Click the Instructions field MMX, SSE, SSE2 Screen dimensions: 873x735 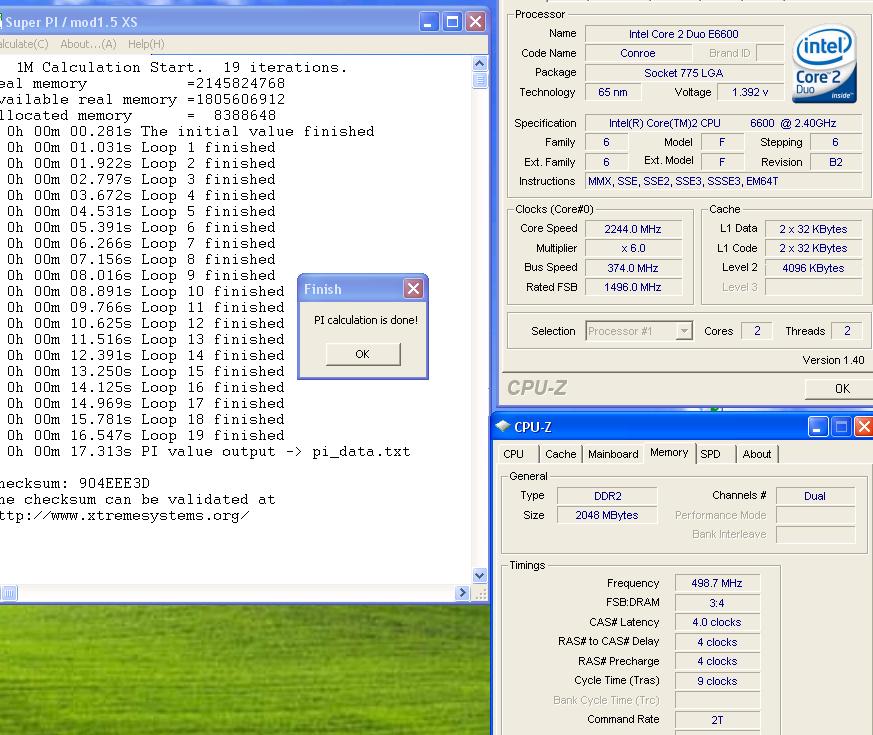pyautogui.click(x=724, y=181)
